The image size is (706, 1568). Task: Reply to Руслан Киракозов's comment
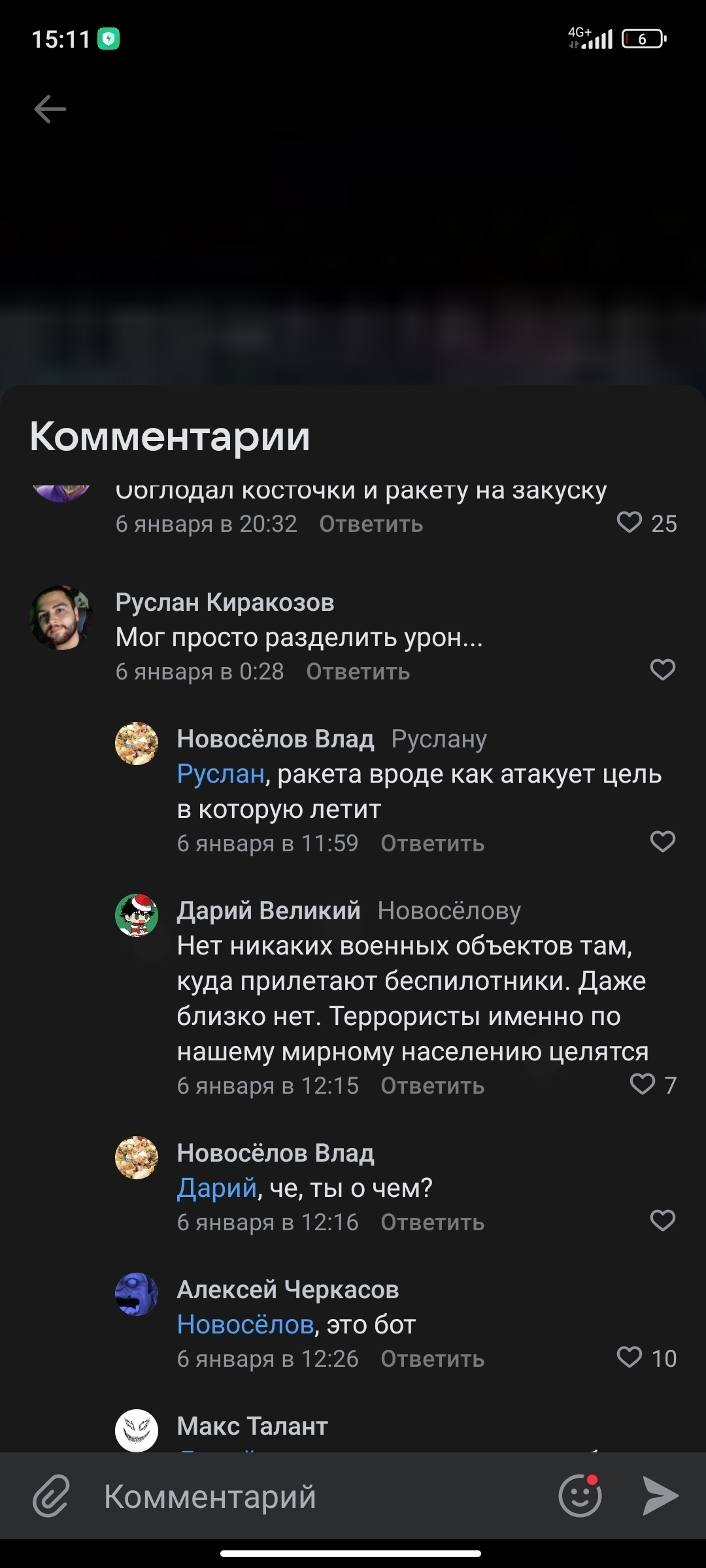point(358,672)
